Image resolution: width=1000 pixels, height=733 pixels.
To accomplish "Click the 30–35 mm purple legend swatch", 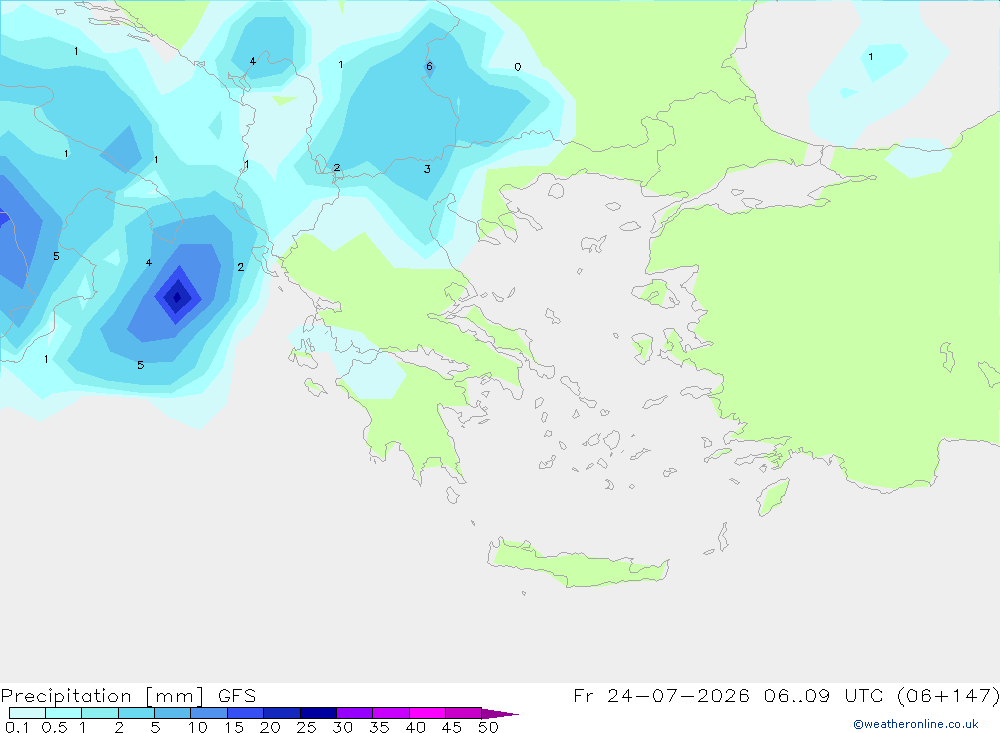I will tap(354, 713).
